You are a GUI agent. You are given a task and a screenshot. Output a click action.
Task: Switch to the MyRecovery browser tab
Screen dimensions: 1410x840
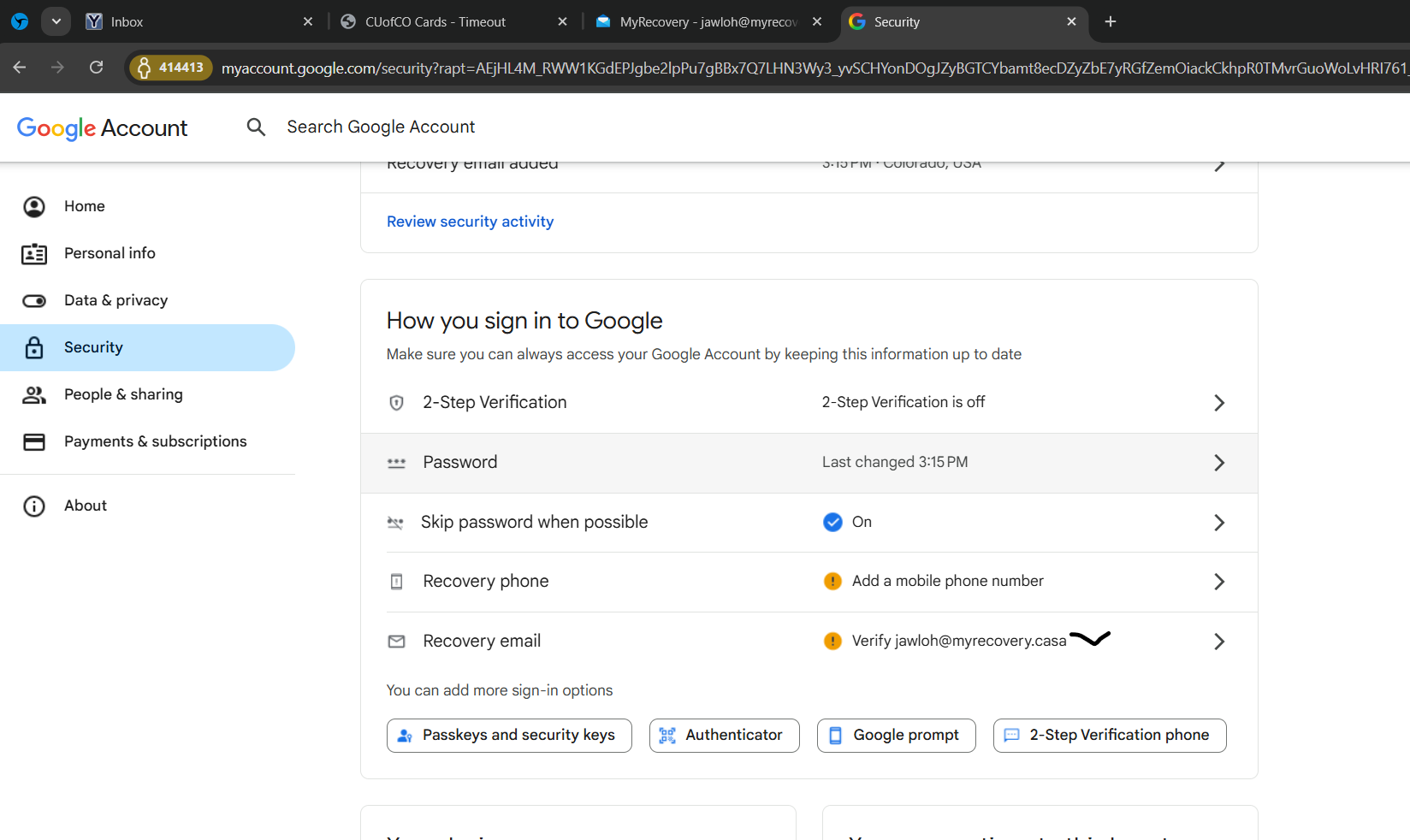point(707,22)
